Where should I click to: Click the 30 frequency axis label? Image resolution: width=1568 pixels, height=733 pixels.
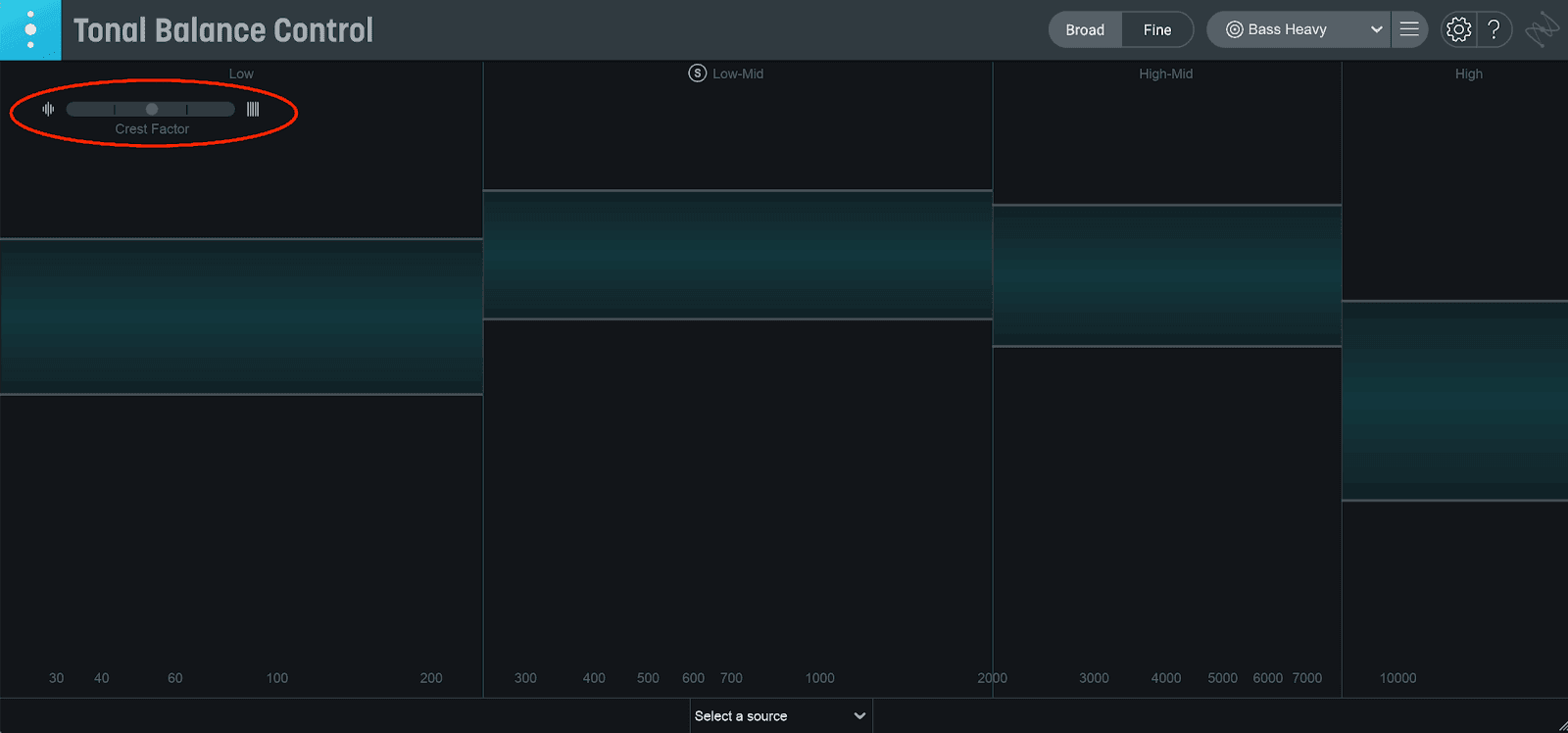click(57, 678)
